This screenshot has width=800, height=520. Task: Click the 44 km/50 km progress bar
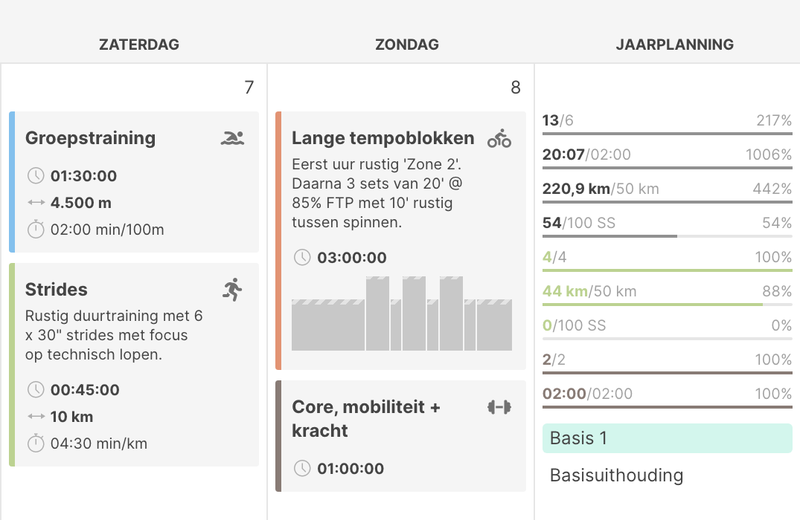coord(667,304)
